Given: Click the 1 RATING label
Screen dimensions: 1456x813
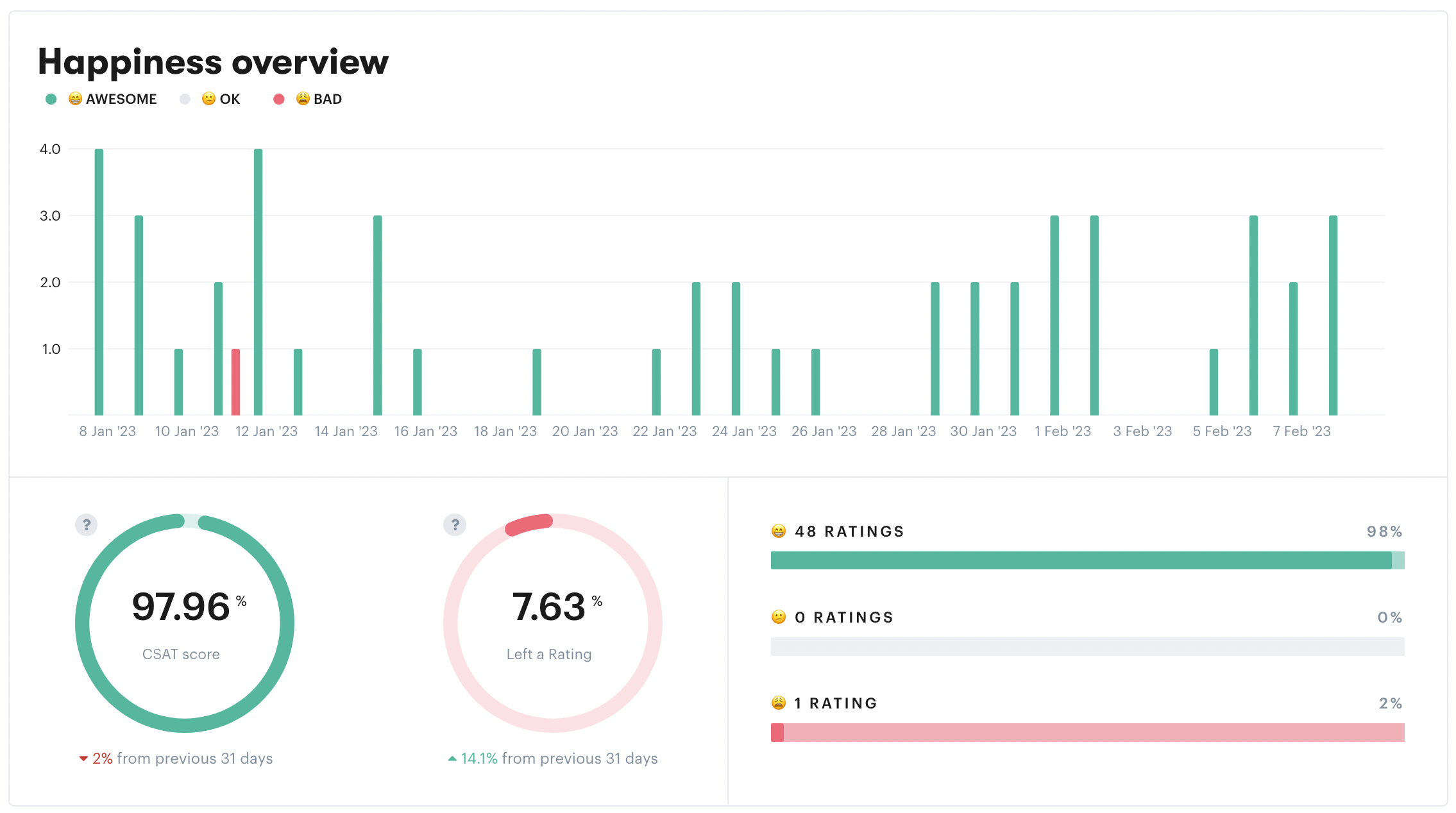Looking at the screenshot, I should [836, 703].
